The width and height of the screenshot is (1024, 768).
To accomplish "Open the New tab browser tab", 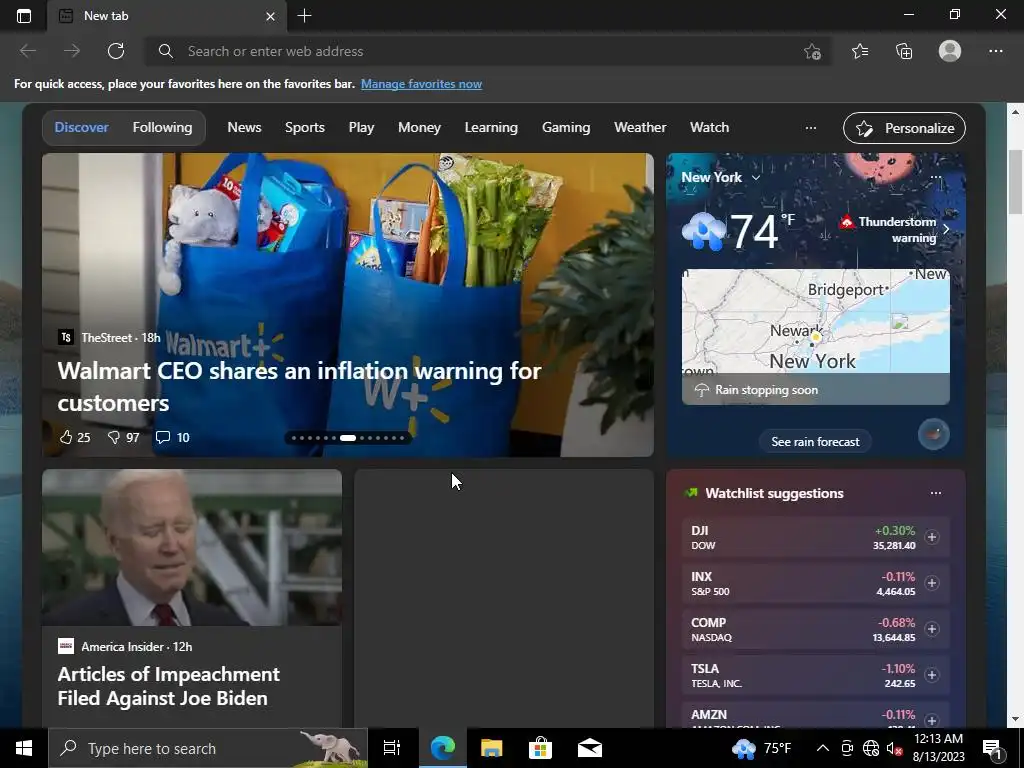I will click(x=167, y=16).
